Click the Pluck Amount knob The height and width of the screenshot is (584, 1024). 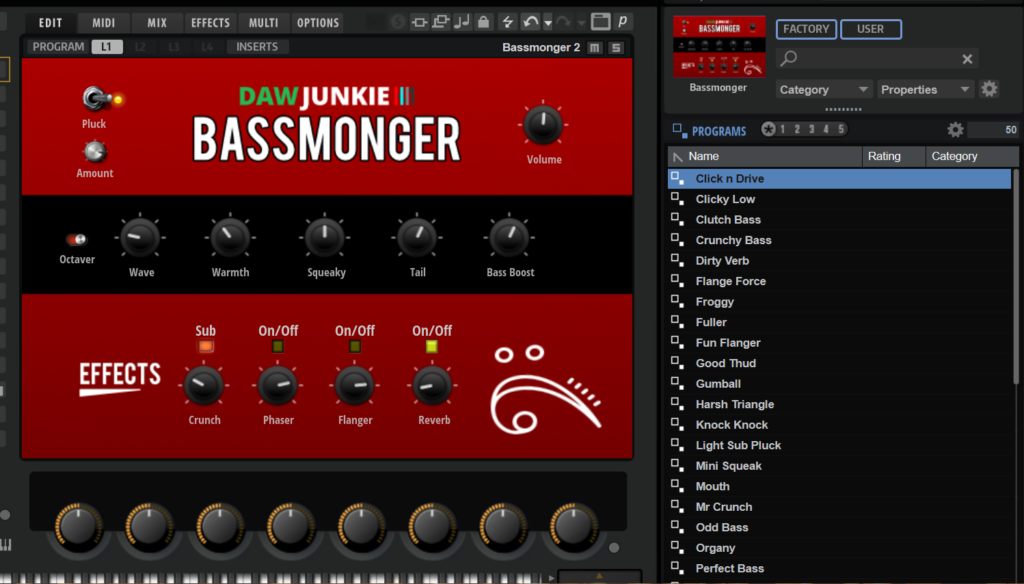[95, 152]
